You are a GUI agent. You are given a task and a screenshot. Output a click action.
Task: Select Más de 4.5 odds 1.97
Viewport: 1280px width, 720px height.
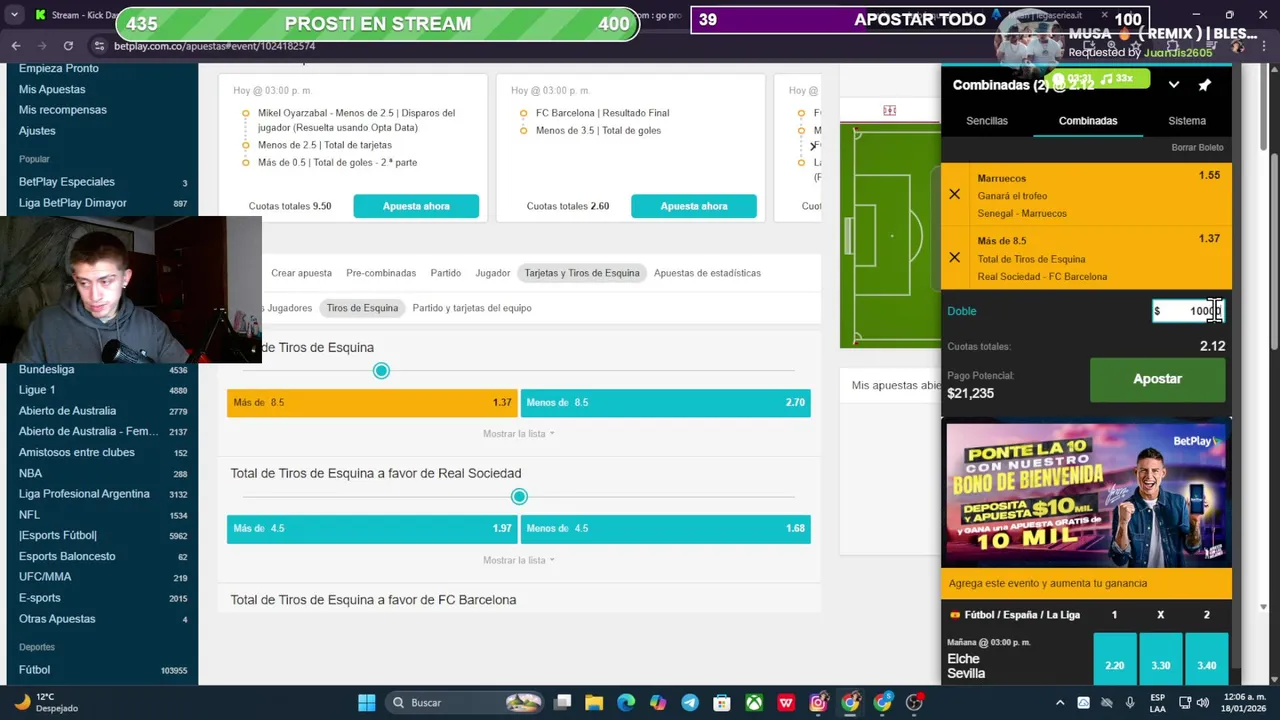click(x=372, y=528)
